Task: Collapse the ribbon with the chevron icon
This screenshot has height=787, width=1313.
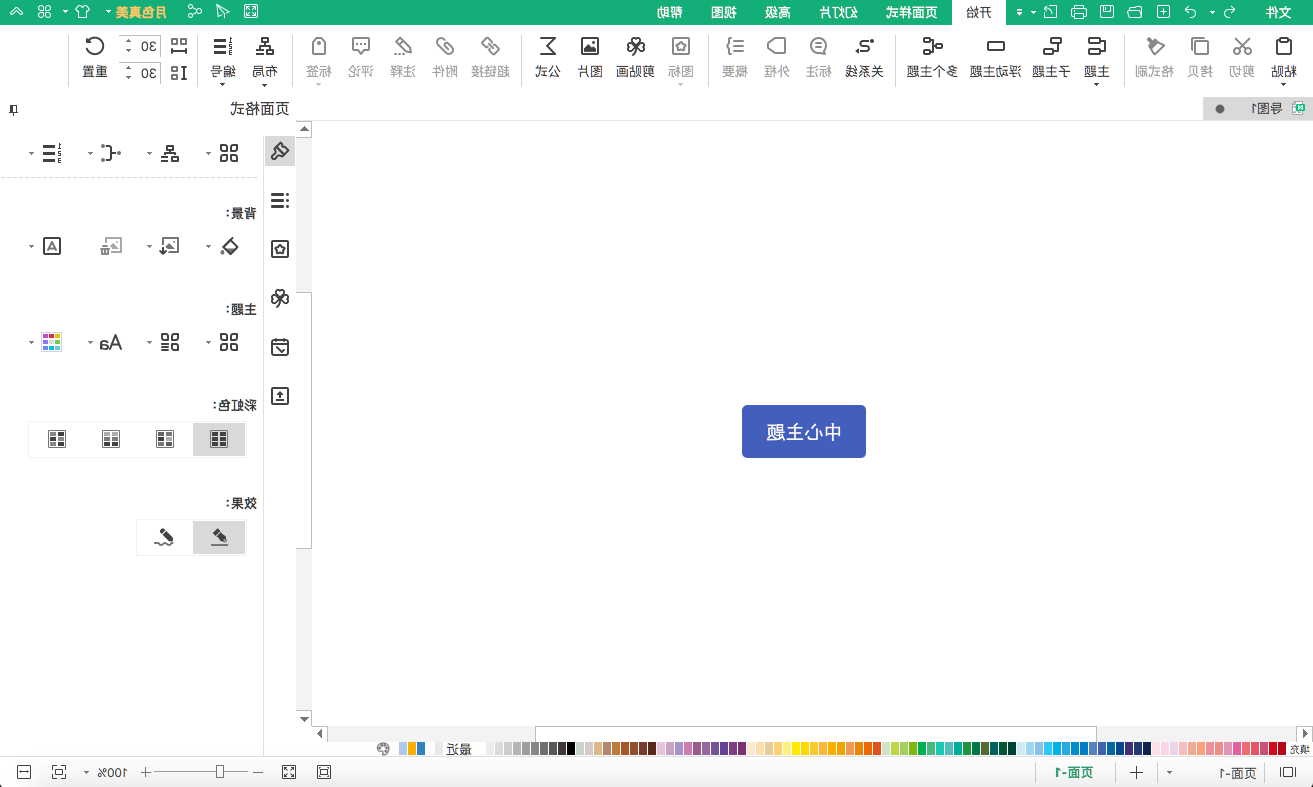Action: [14, 12]
